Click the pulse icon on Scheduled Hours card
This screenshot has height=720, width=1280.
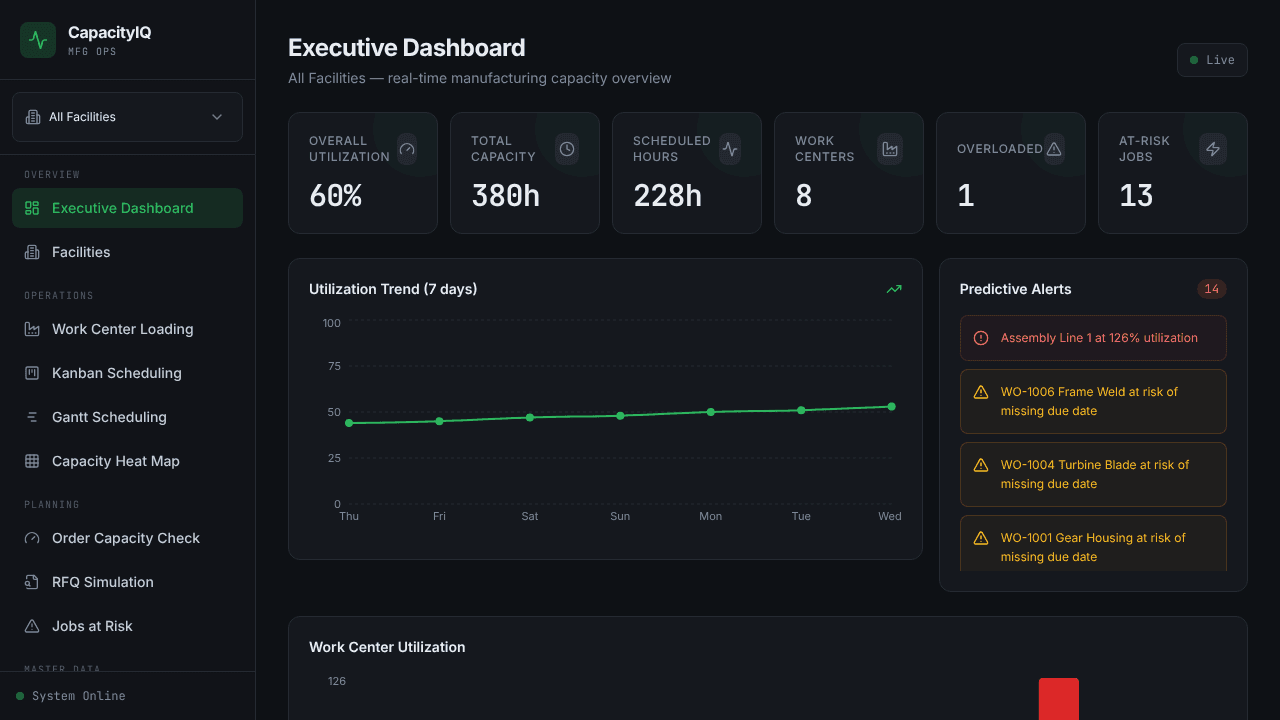(x=730, y=149)
